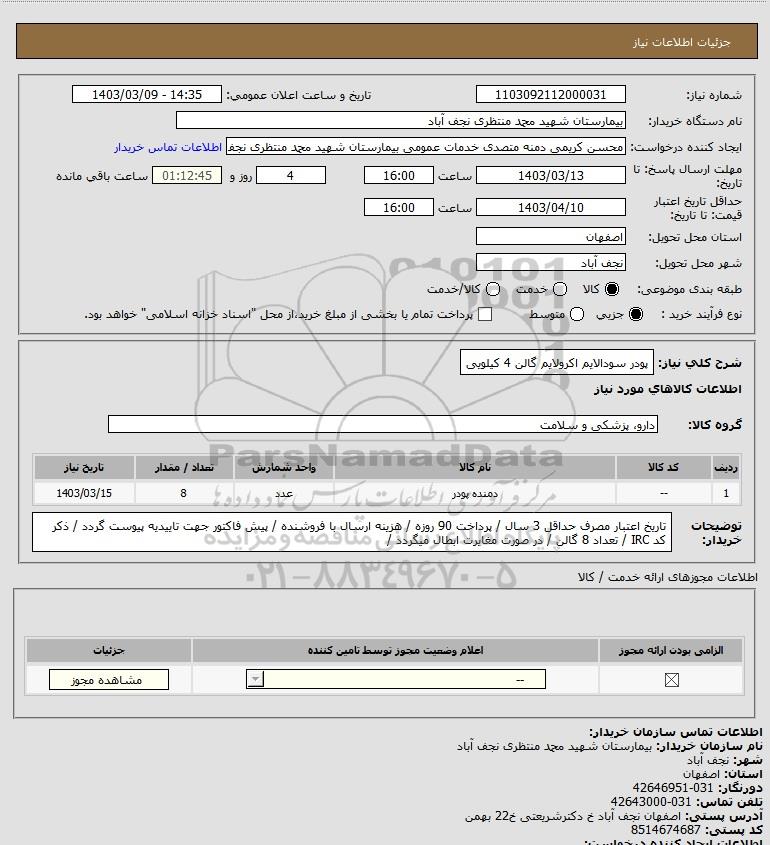Click item name cell دمنده پودر
The image size is (770, 845).
coord(475,493)
